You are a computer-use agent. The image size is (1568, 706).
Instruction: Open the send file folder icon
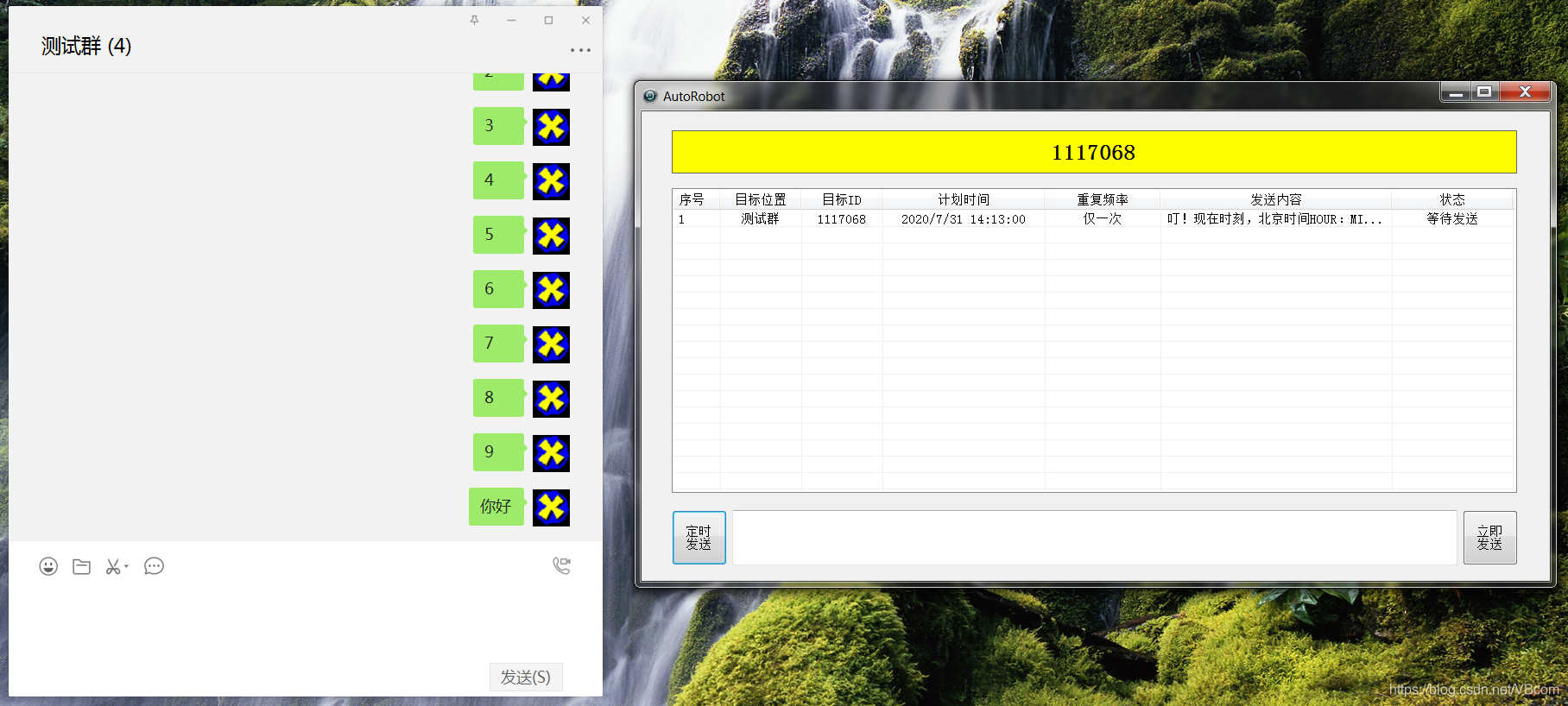pos(82,566)
